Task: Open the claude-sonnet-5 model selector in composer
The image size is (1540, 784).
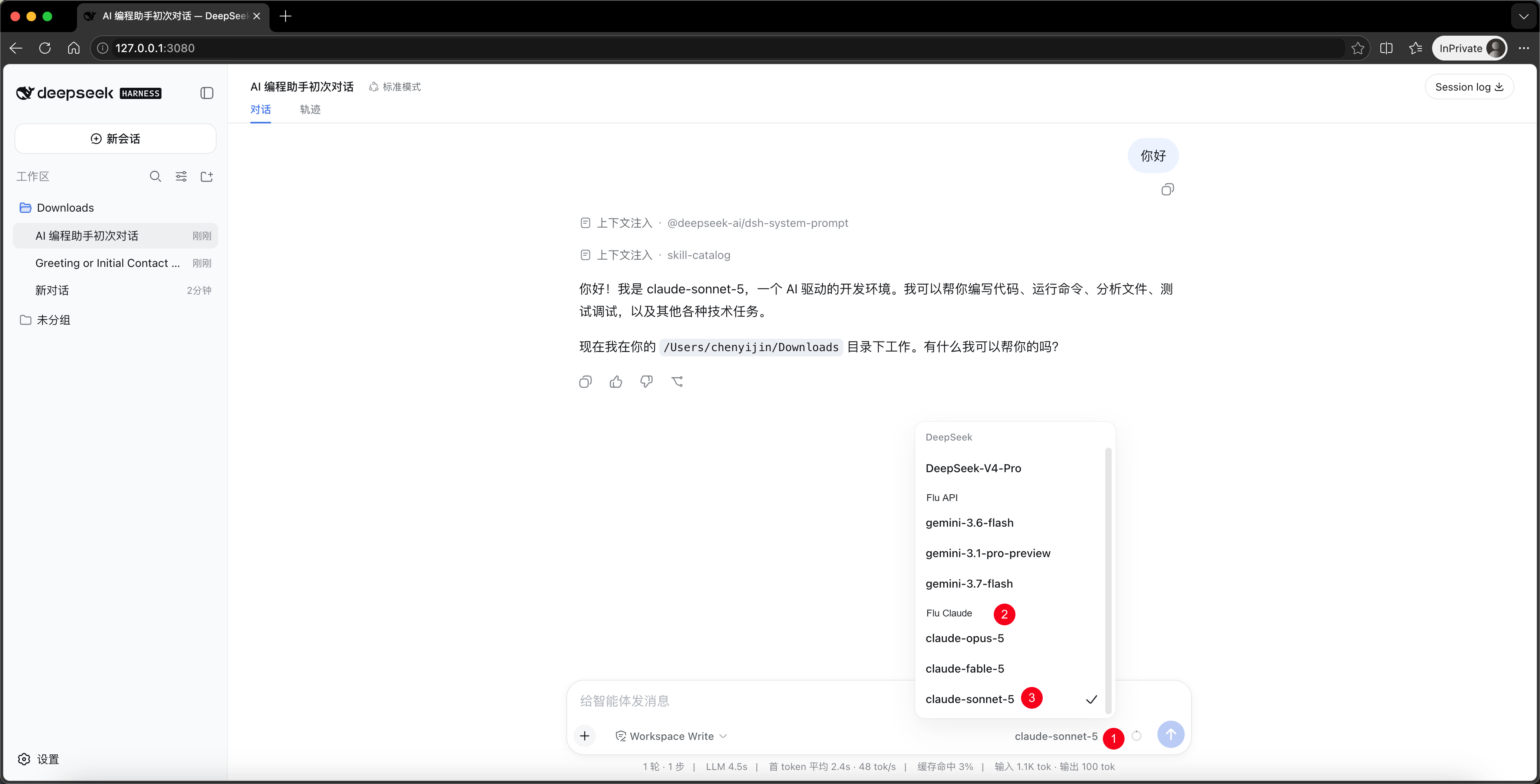Action: (x=1056, y=736)
